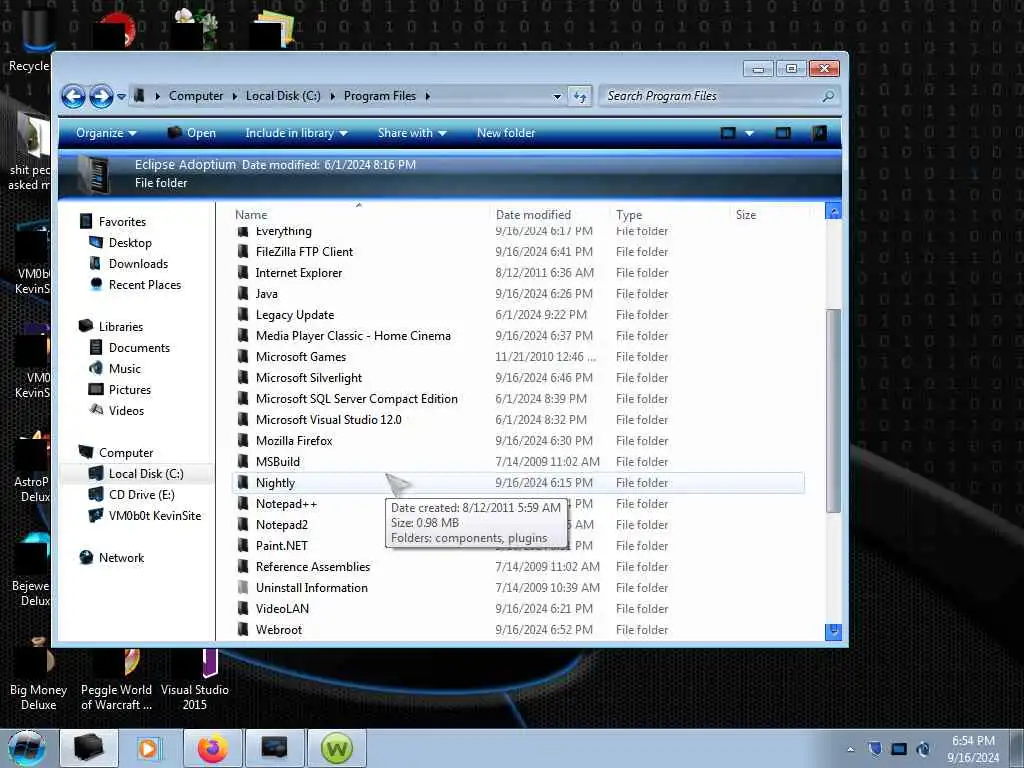Expand the view options dropdown arrow
Image resolution: width=1024 pixels, height=768 pixels.
click(x=749, y=133)
